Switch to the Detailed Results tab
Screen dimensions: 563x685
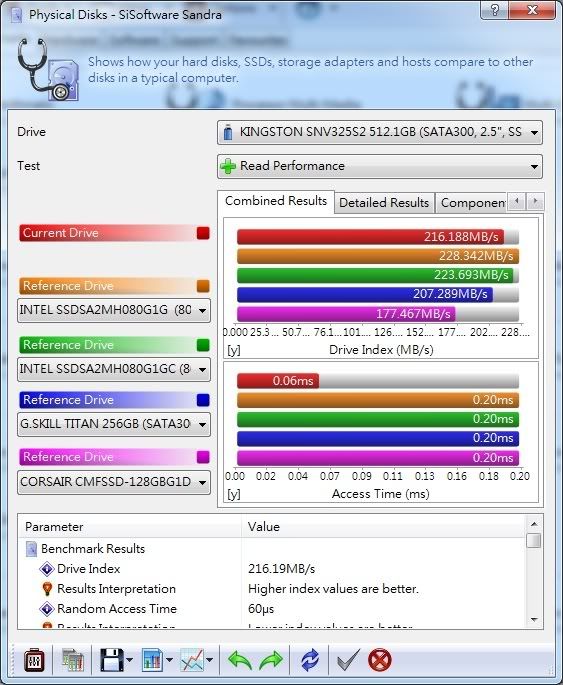384,203
